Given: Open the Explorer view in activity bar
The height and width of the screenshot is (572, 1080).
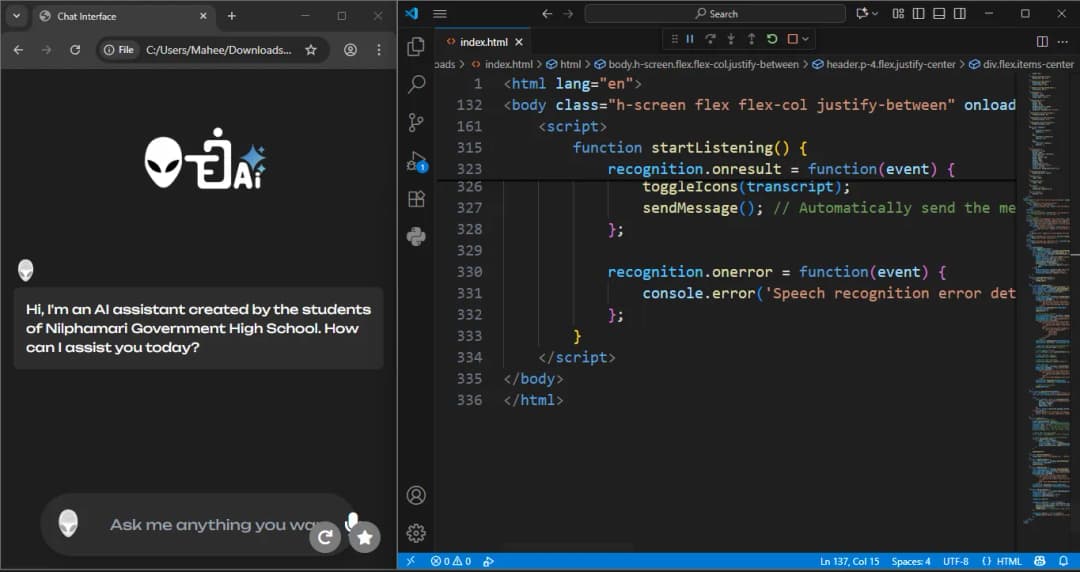Looking at the screenshot, I should pos(417,47).
